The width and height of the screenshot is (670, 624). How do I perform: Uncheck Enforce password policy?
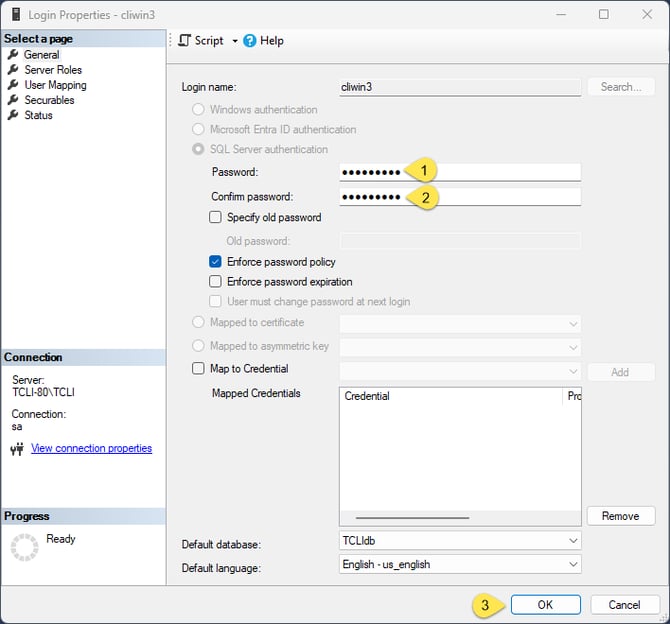click(215, 262)
